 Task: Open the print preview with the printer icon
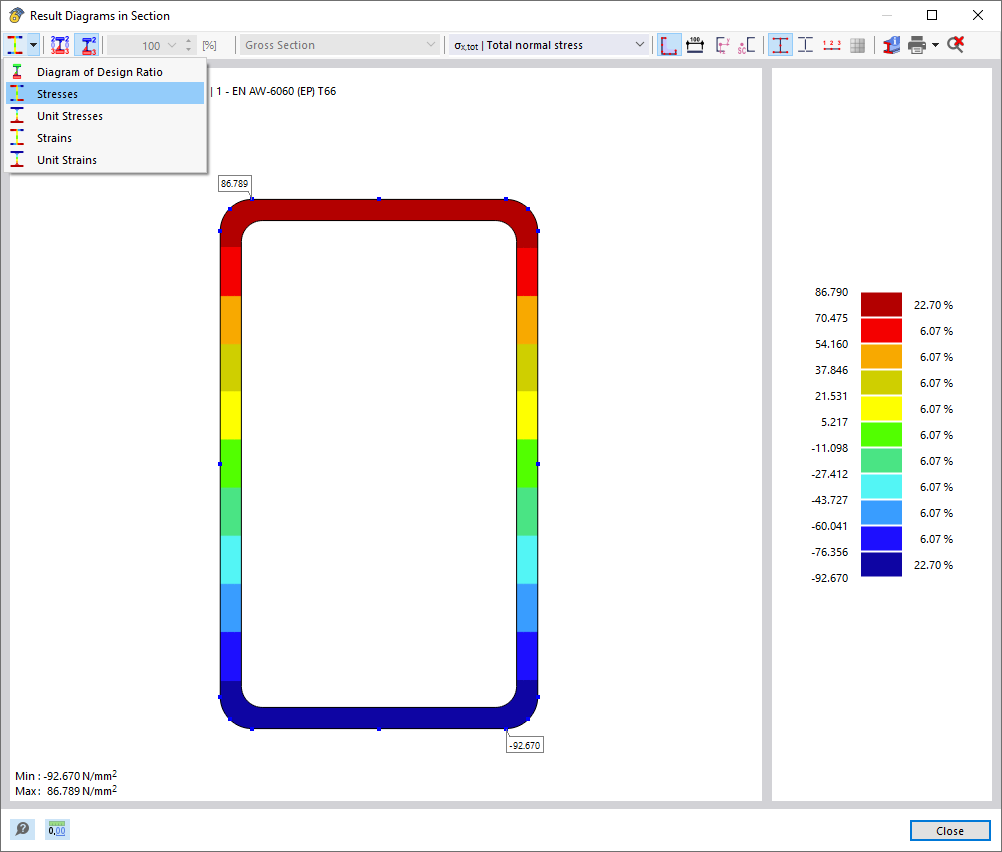[x=918, y=44]
